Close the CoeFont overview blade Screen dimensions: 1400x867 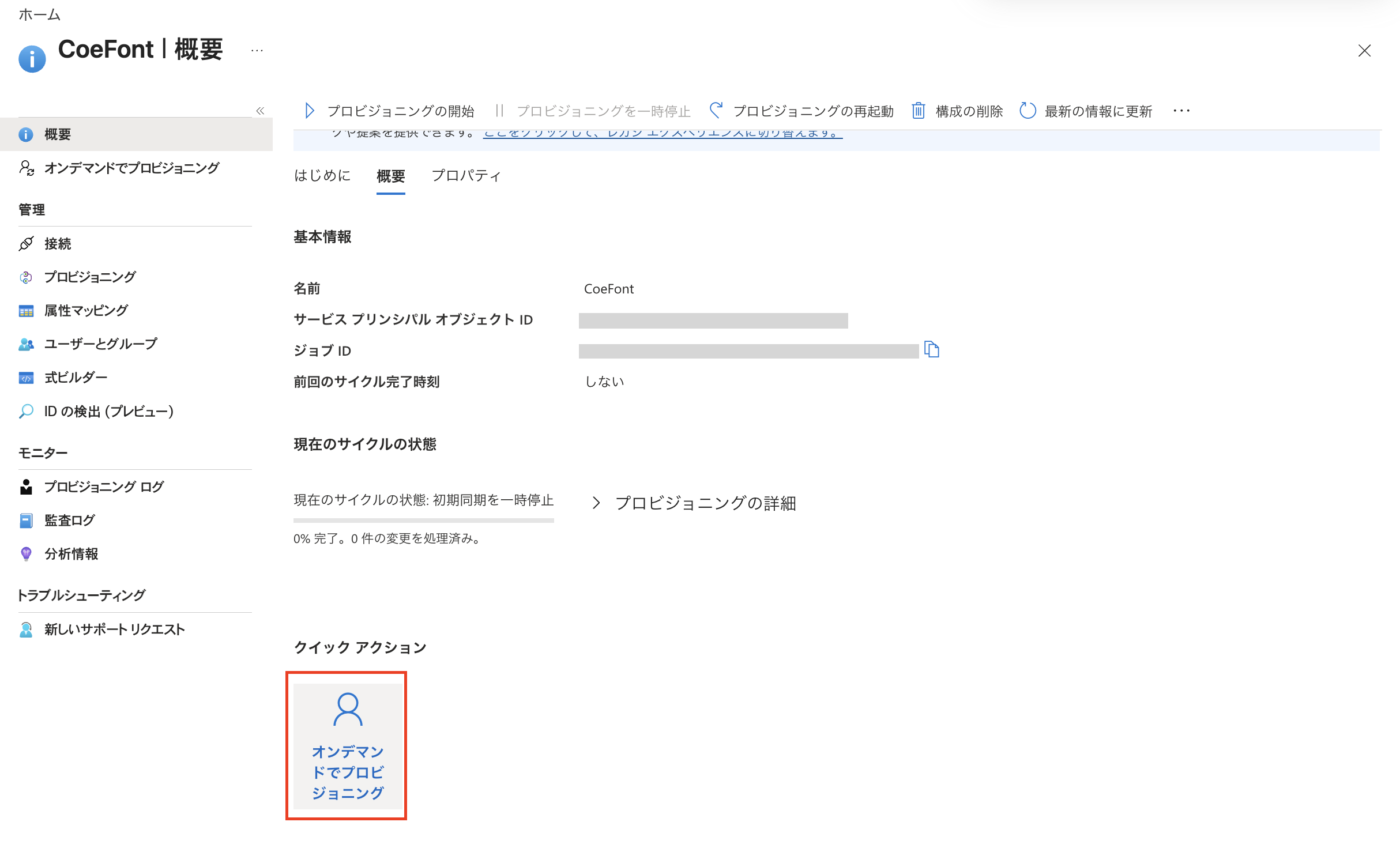point(1364,51)
